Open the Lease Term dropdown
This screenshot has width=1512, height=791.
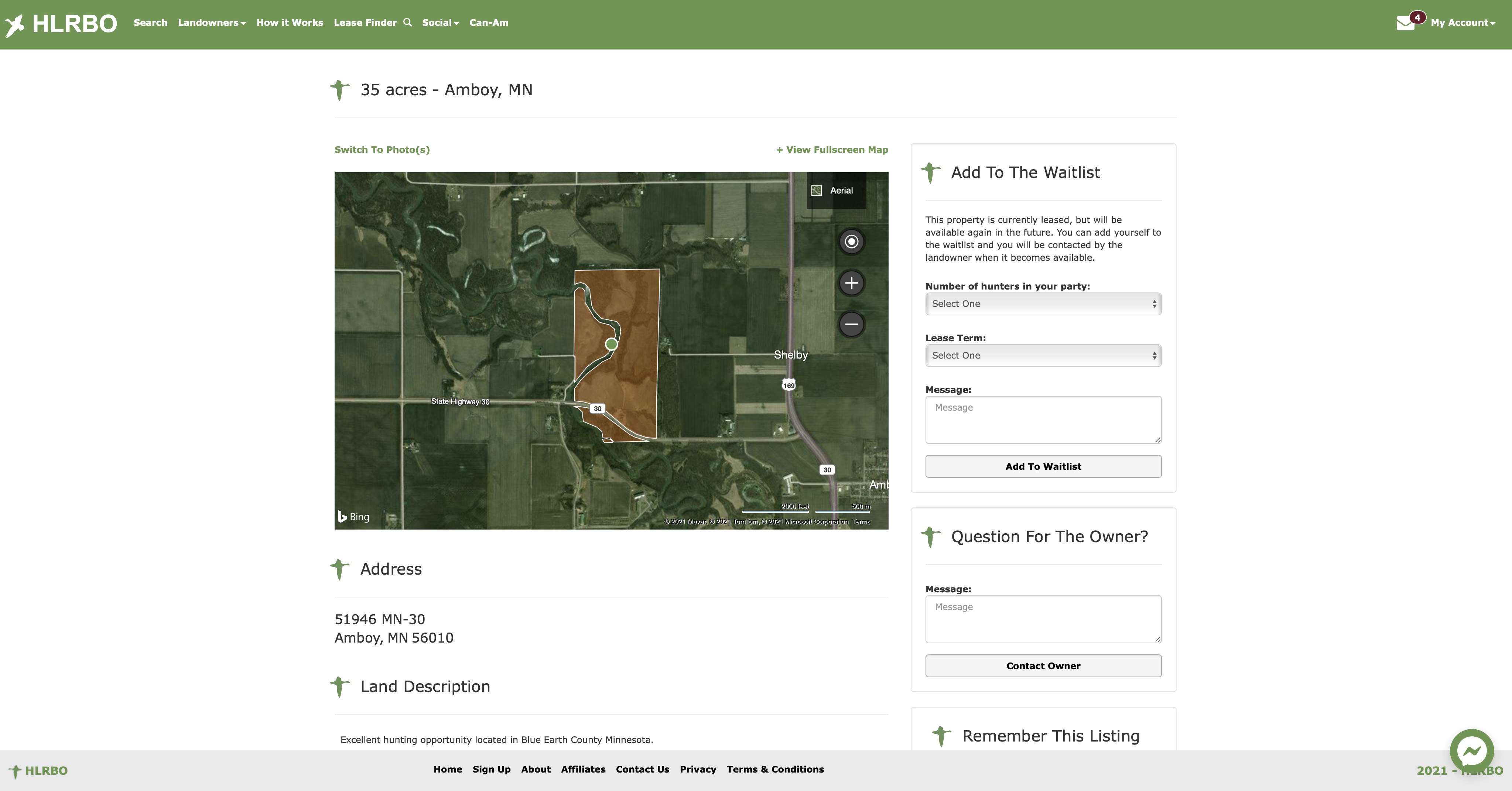1043,355
